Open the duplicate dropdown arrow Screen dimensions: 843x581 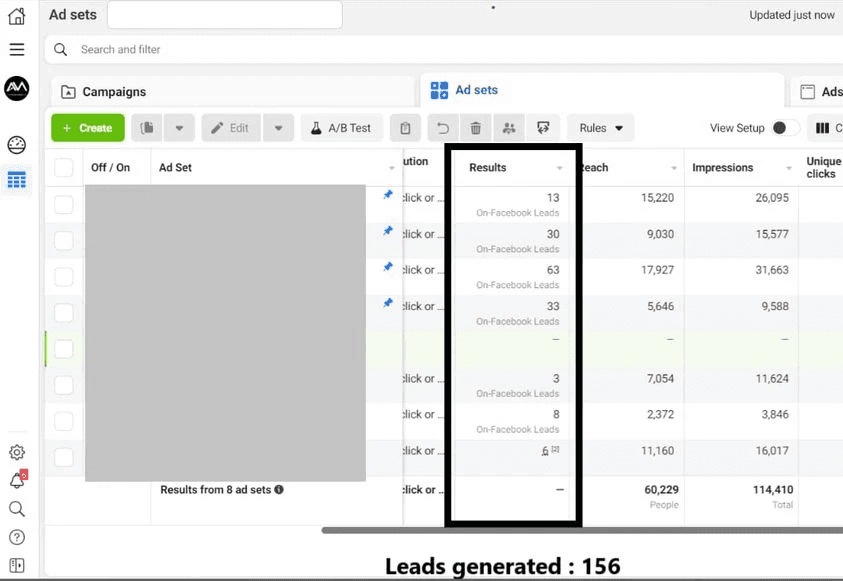click(x=179, y=128)
